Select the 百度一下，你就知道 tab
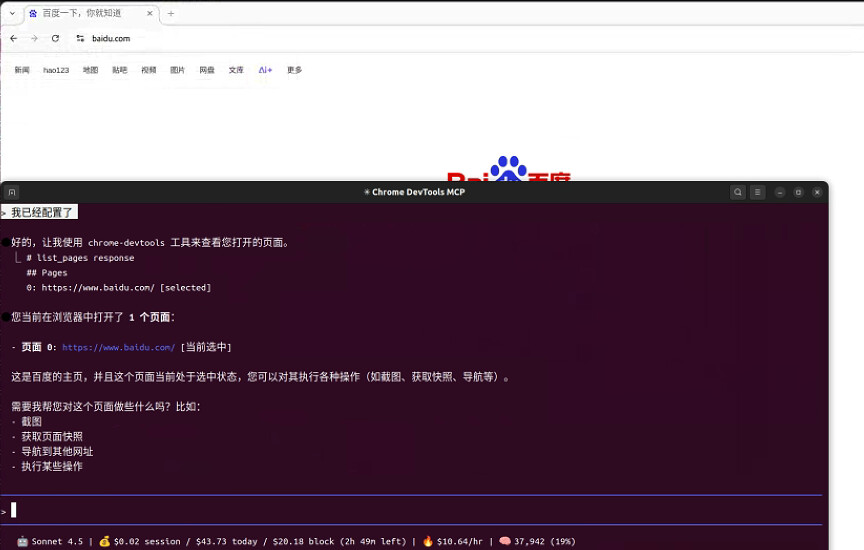The height and width of the screenshot is (550, 864). click(91, 13)
